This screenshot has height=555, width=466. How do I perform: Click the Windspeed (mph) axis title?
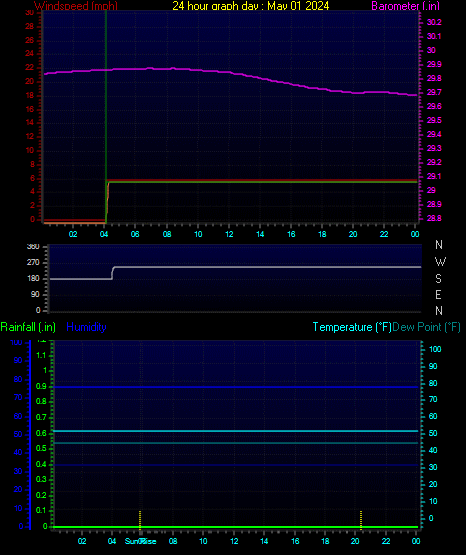tap(76, 6)
